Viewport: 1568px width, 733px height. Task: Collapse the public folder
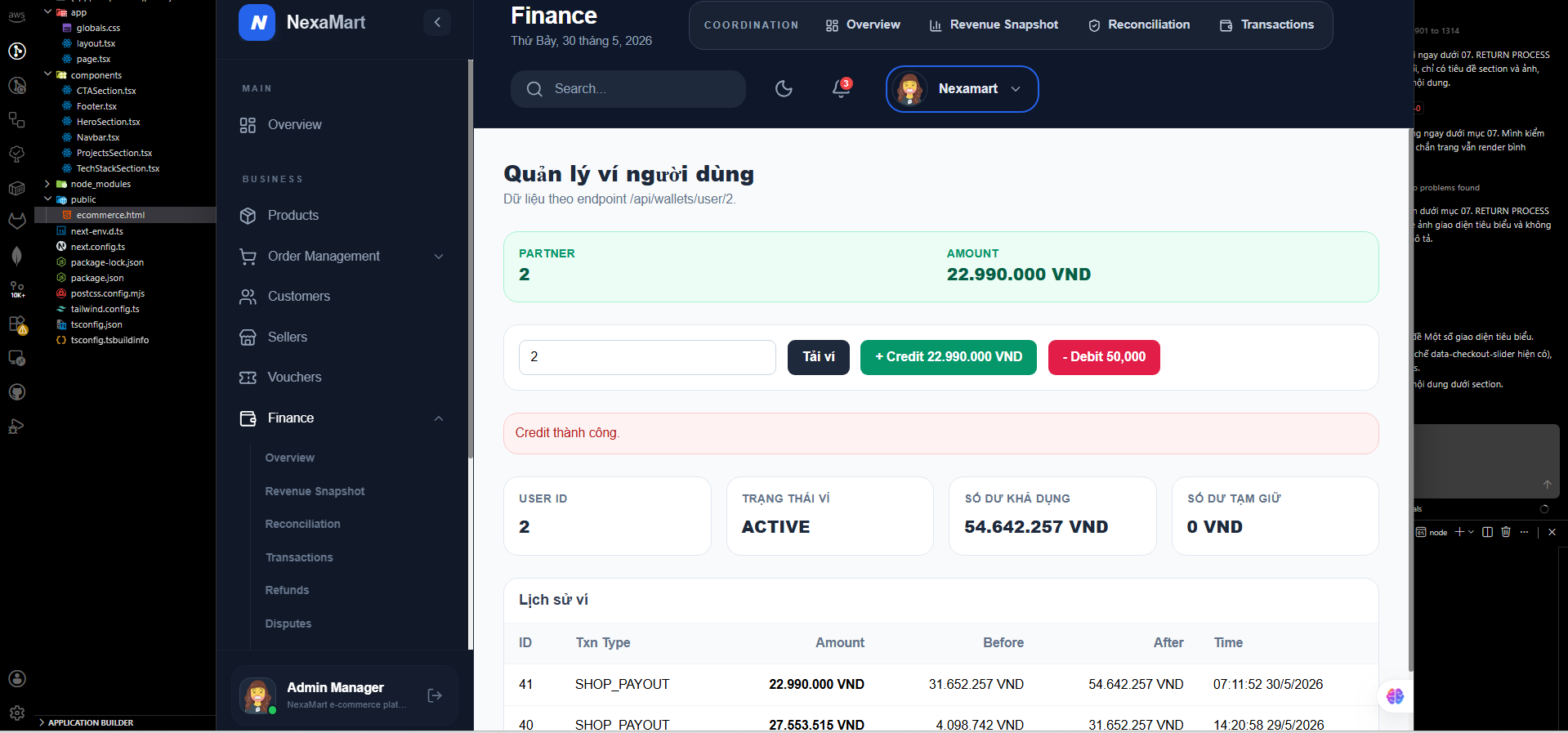pos(48,199)
